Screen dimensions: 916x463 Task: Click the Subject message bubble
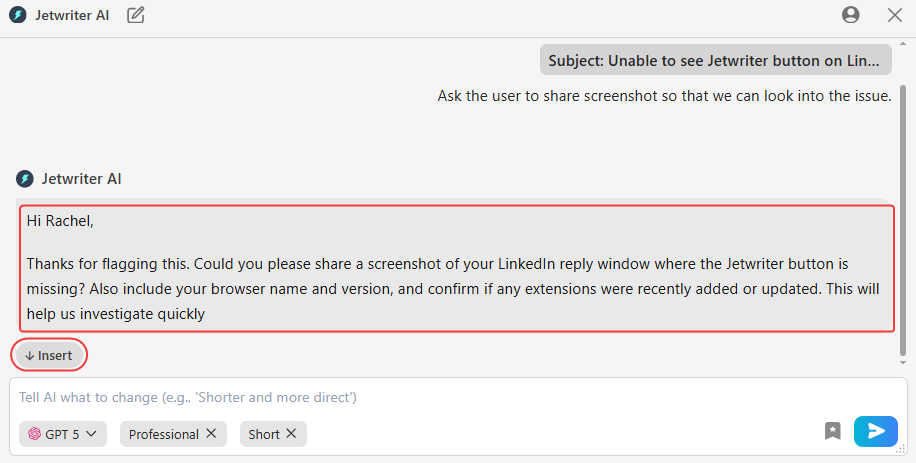(715, 60)
